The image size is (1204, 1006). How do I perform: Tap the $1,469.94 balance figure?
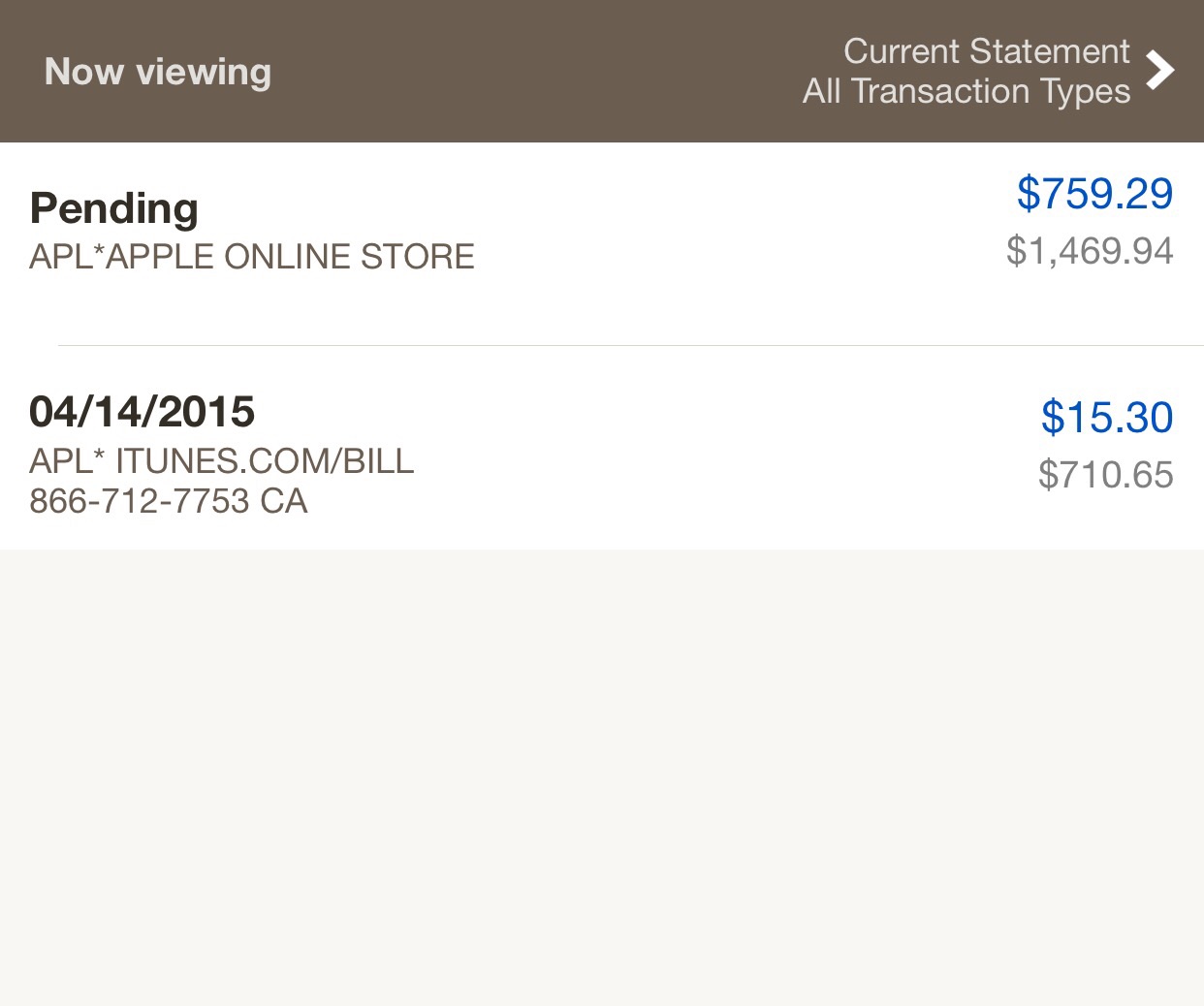point(1090,251)
